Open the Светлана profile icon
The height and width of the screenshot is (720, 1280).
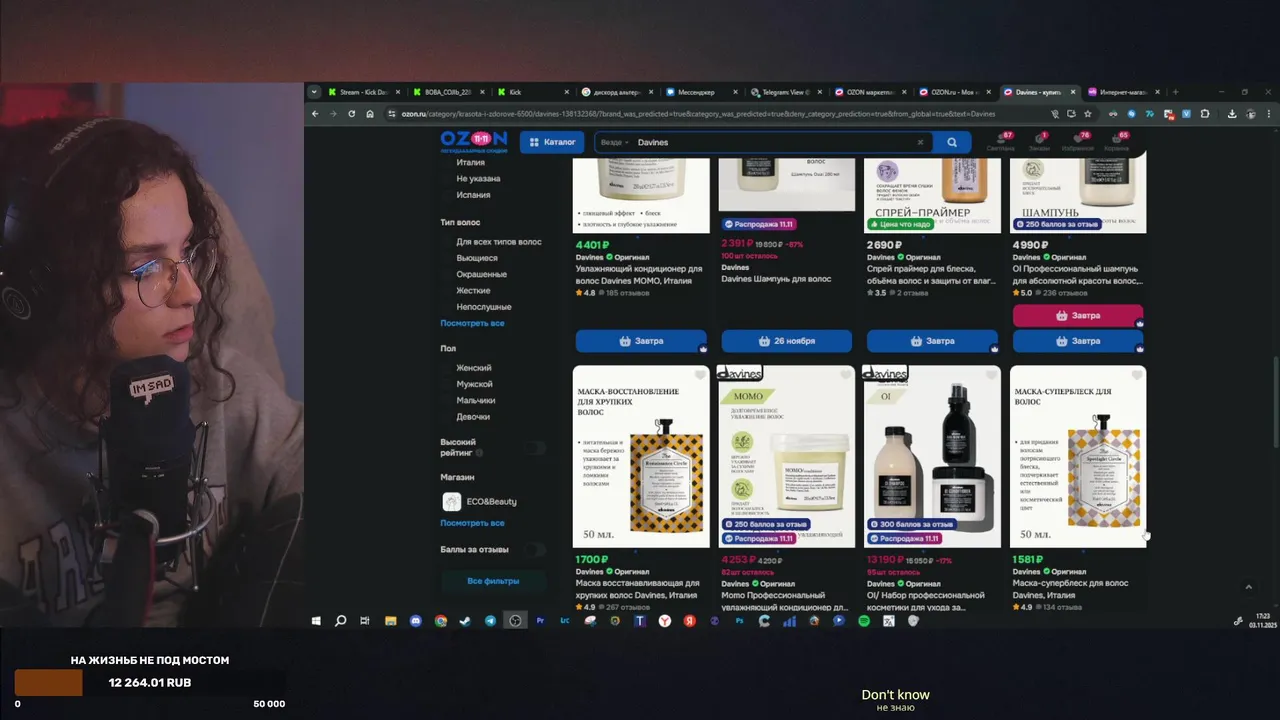pos(1000,141)
